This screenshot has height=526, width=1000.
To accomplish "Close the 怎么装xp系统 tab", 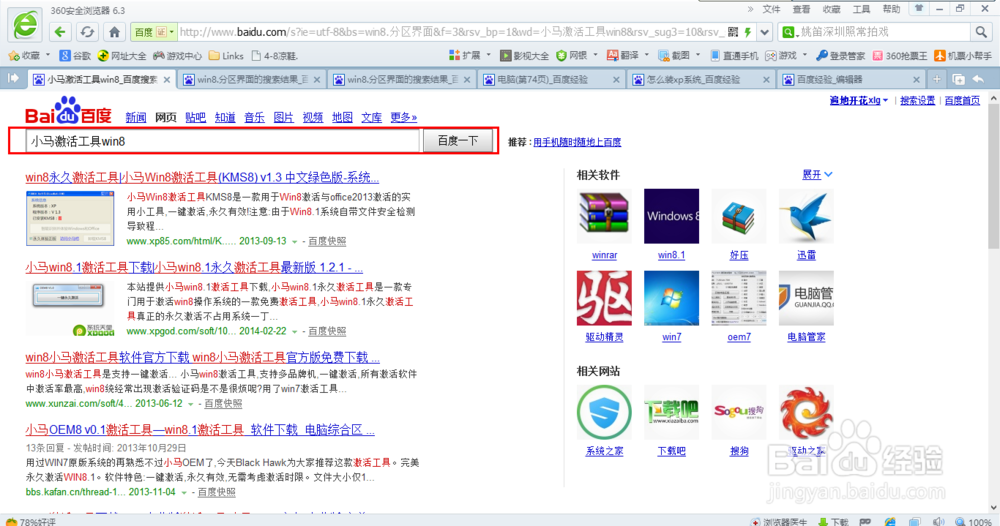I will pyautogui.click(x=766, y=80).
